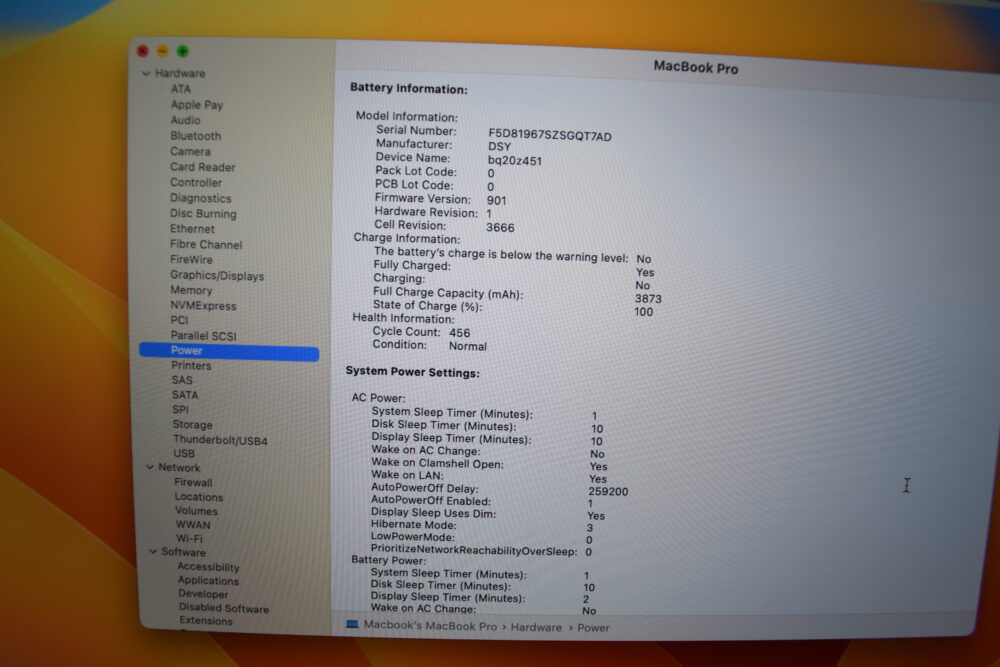
Task: Open Wi-Fi under Network
Action: point(189,538)
